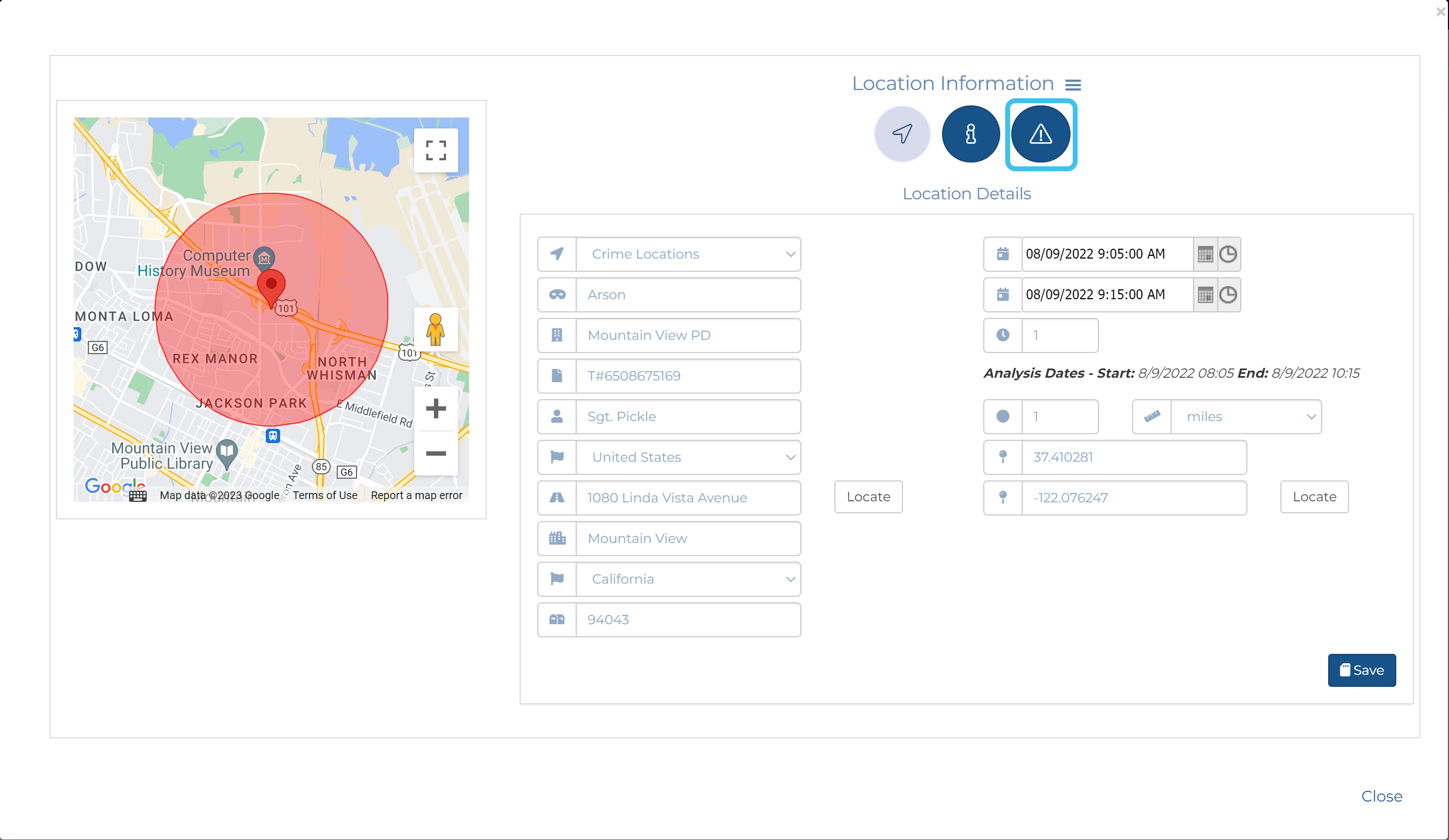Open the Location Information hamburger menu
This screenshot has height=840, width=1449.
pos(1072,85)
